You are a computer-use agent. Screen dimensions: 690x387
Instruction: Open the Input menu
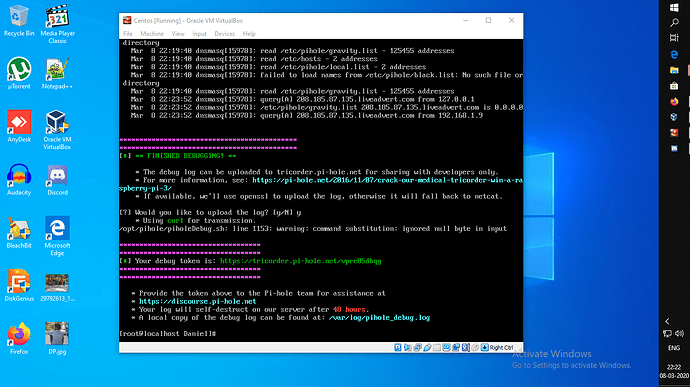point(199,34)
